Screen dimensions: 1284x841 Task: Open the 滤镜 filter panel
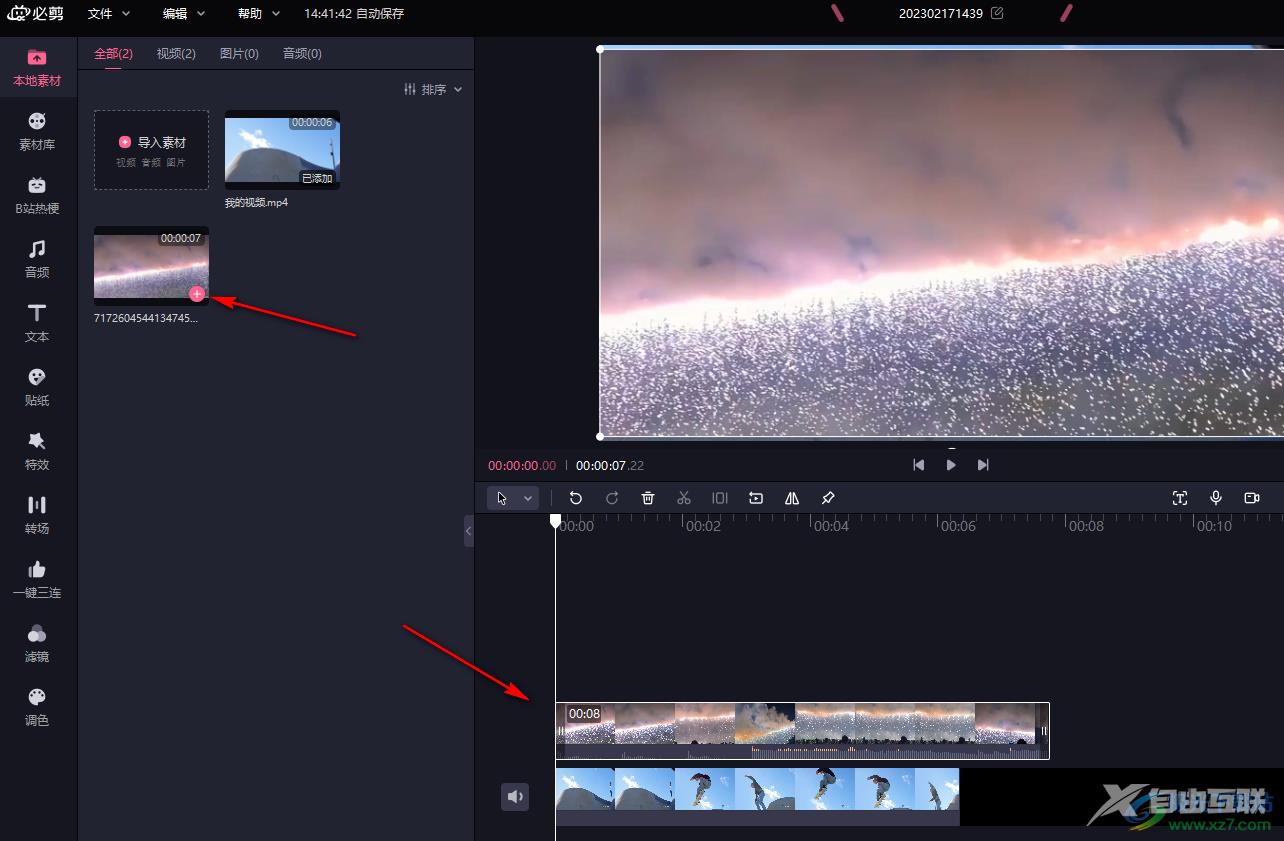[37, 643]
